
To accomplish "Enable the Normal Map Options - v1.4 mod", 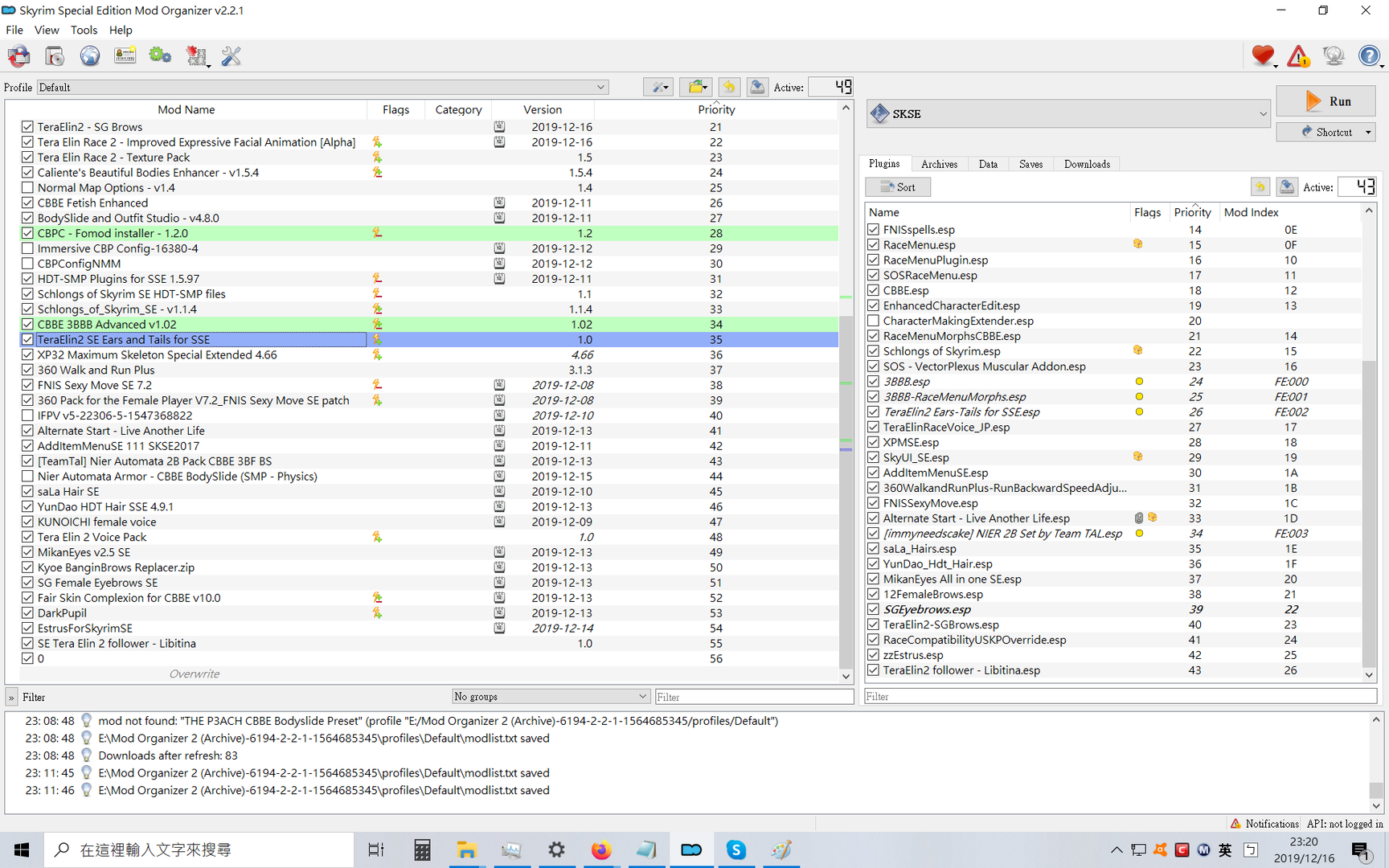I will point(27,188).
